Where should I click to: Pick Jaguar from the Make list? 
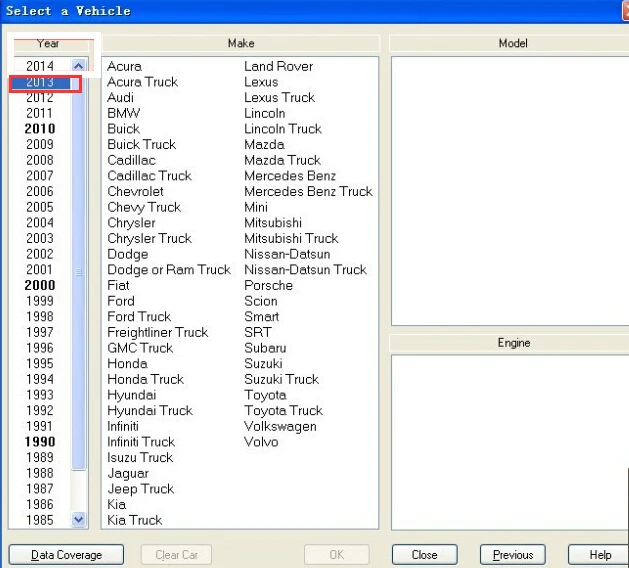(128, 473)
